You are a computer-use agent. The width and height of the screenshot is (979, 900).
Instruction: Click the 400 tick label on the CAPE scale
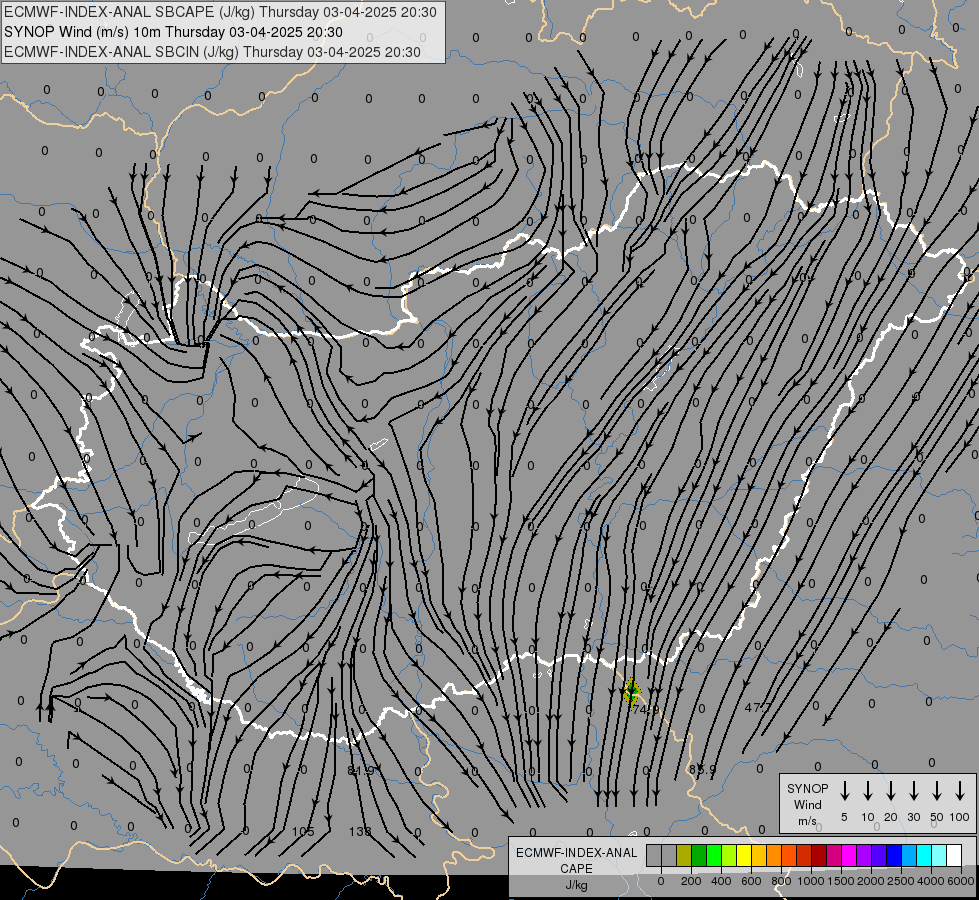coord(721,881)
